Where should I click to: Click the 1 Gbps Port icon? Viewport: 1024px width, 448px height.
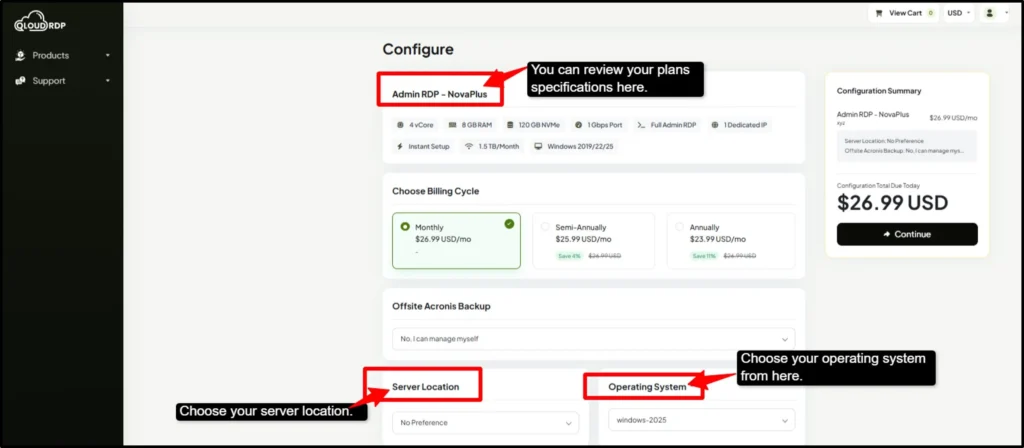click(x=578, y=125)
